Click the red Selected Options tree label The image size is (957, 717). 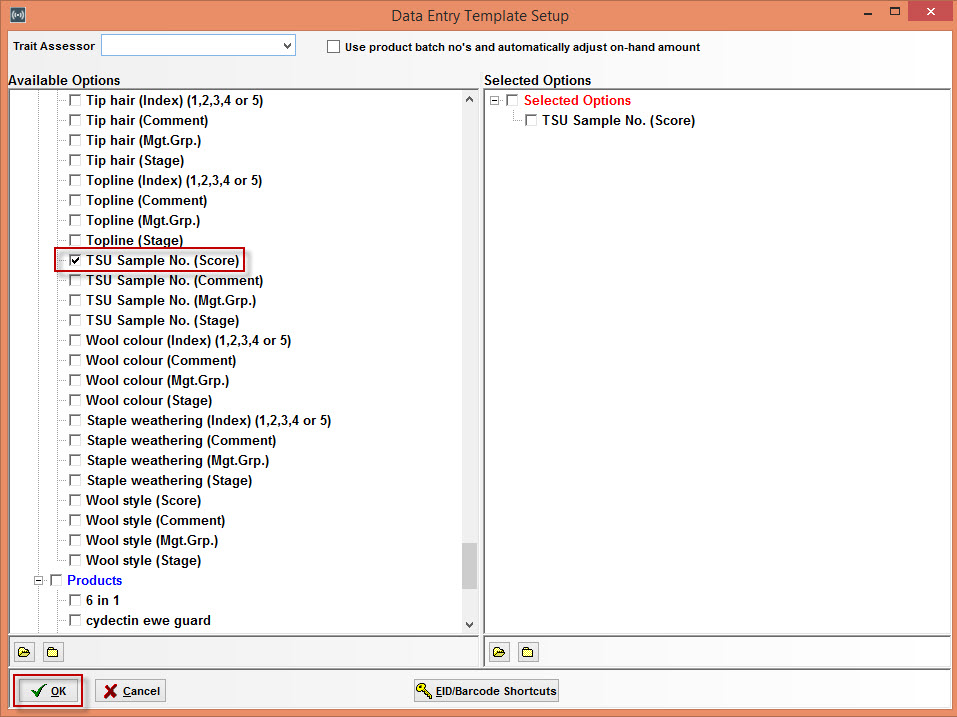(x=577, y=100)
